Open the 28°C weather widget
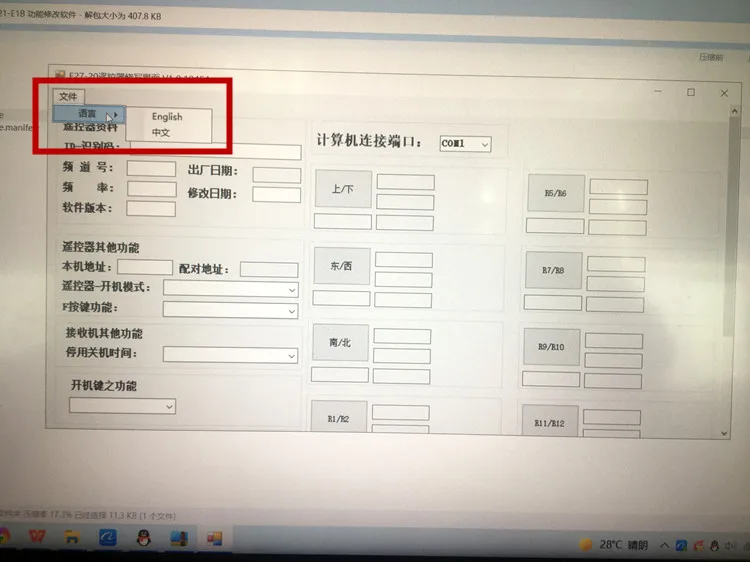This screenshot has height=562, width=750. pyautogui.click(x=614, y=544)
